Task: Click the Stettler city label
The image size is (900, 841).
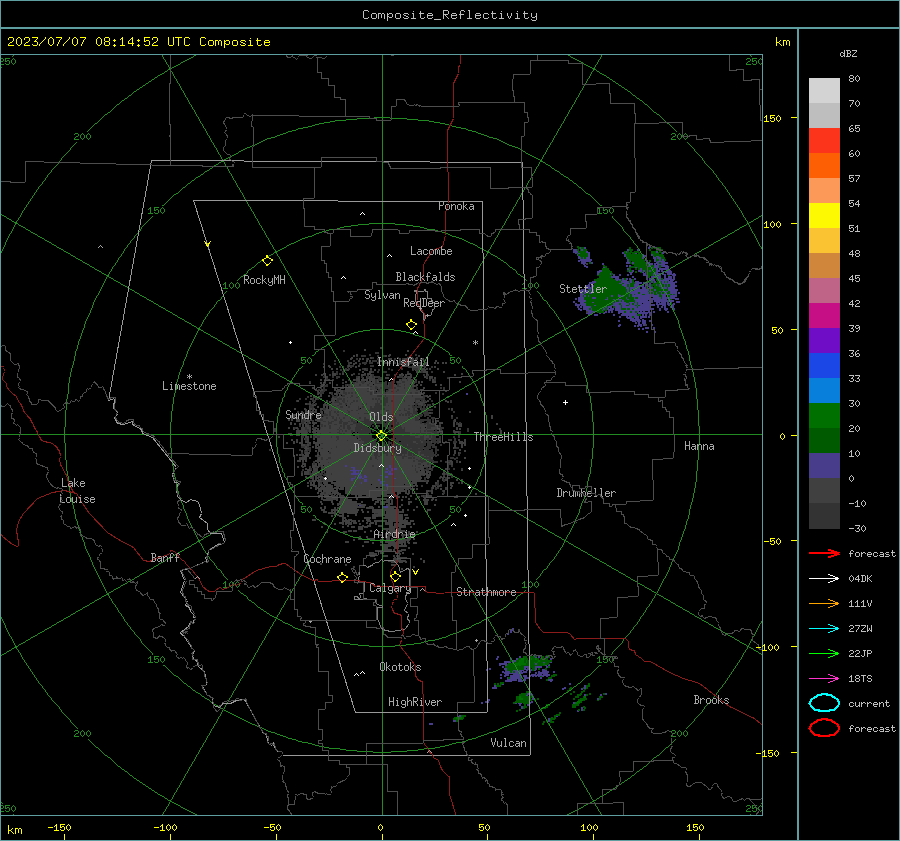Action: coord(583,289)
